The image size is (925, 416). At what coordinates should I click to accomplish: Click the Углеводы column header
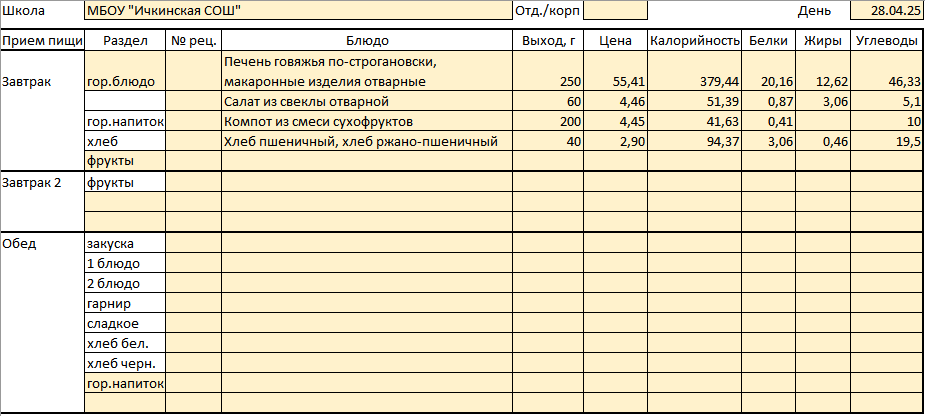(887, 41)
